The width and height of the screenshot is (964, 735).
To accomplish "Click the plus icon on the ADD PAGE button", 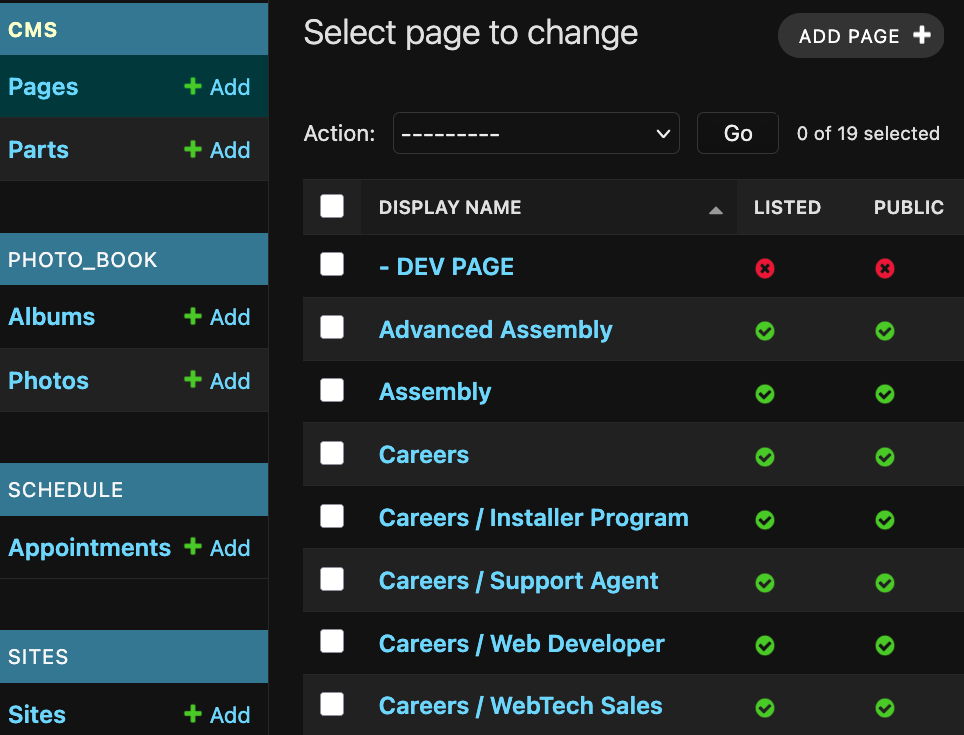I will coord(921,35).
